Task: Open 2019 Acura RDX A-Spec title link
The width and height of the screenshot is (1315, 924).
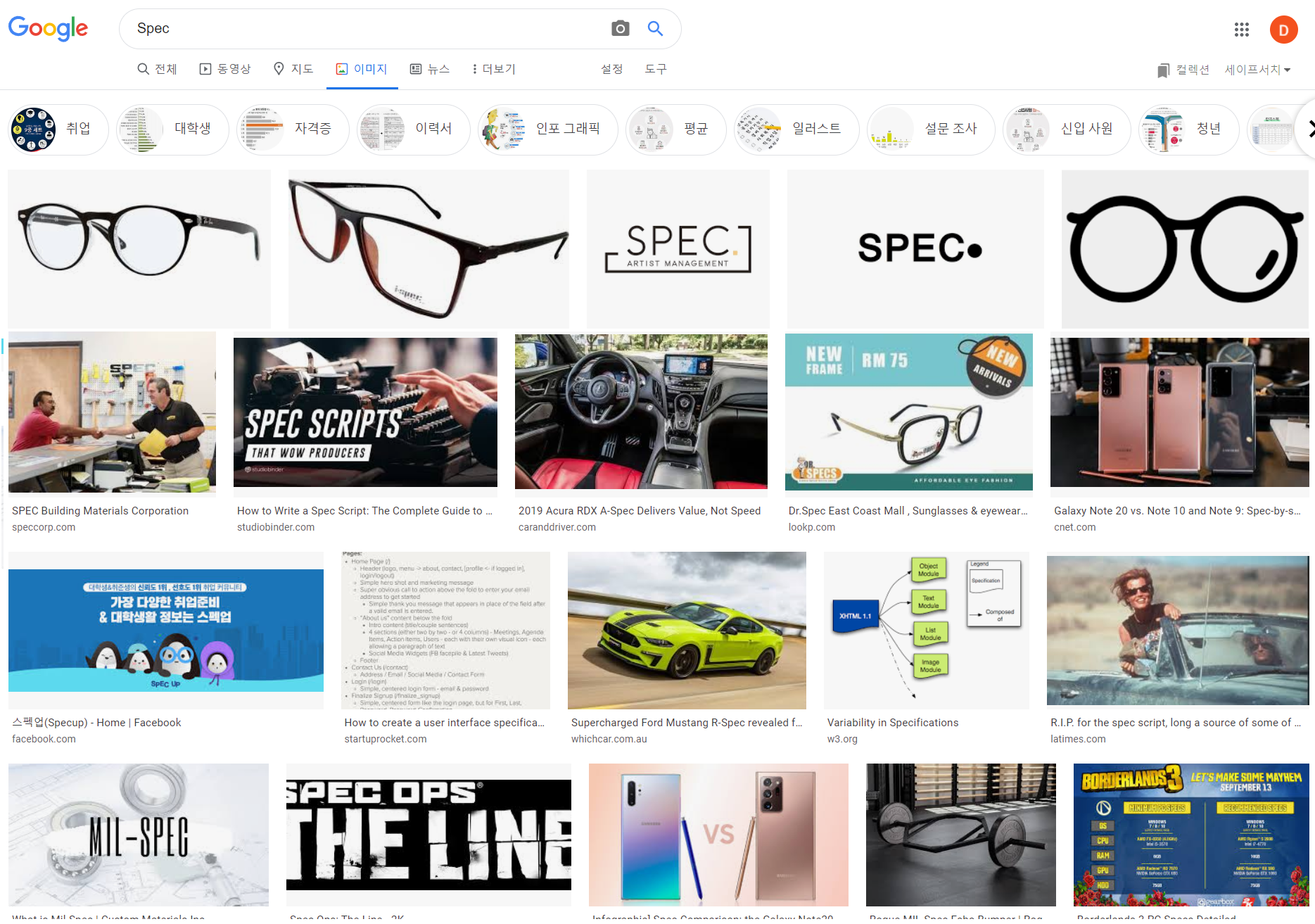Action: click(640, 511)
